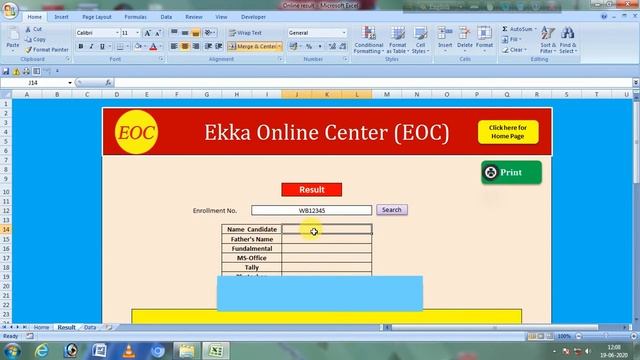The width and height of the screenshot is (640, 360).
Task: Open Sort & Filter menu
Action: pyautogui.click(x=548, y=40)
